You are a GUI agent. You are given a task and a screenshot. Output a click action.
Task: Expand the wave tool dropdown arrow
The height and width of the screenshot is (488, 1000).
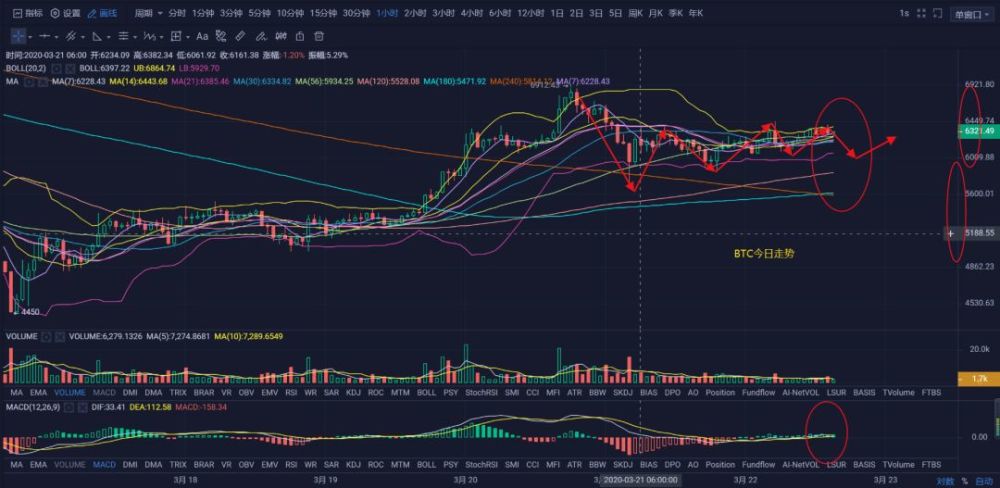161,37
